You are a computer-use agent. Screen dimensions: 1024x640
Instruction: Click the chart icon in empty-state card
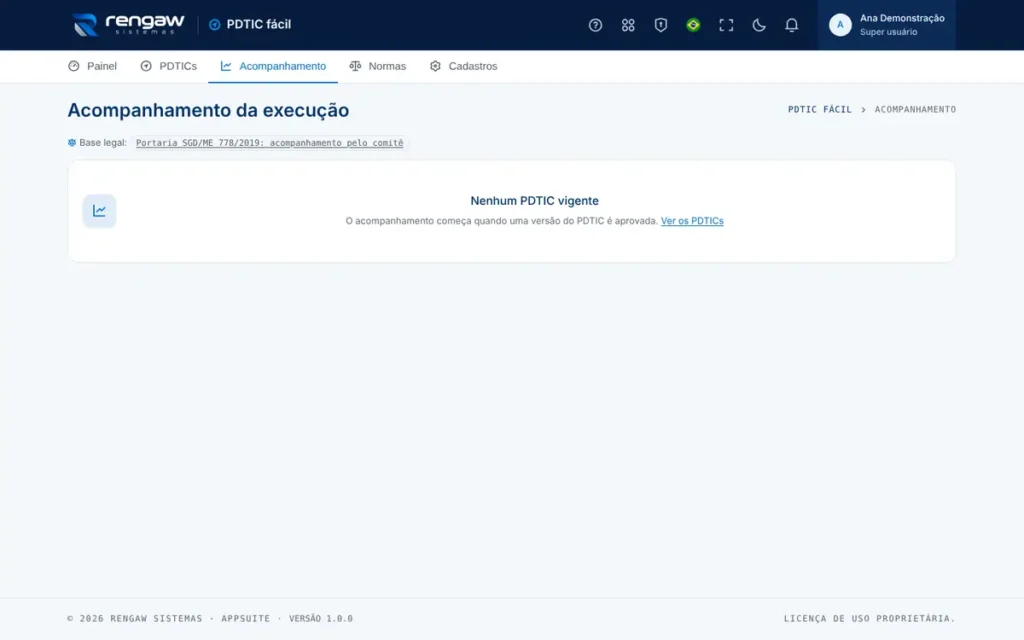tap(99, 211)
